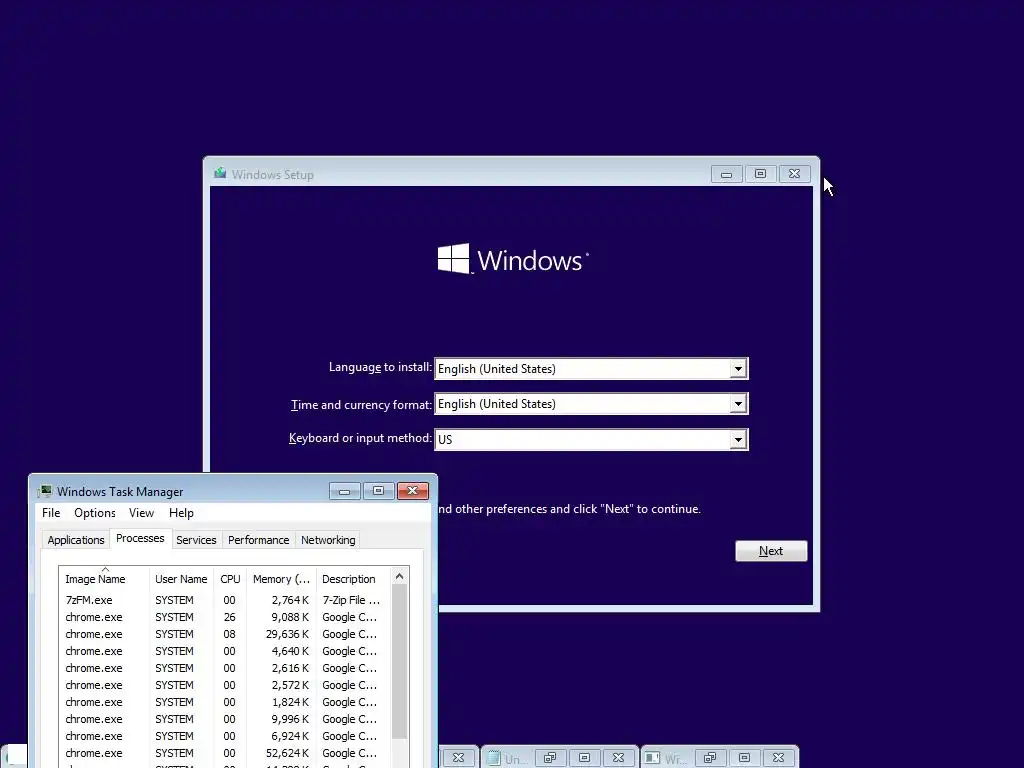
Task: Open the File menu in Task Manager
Action: [51, 513]
